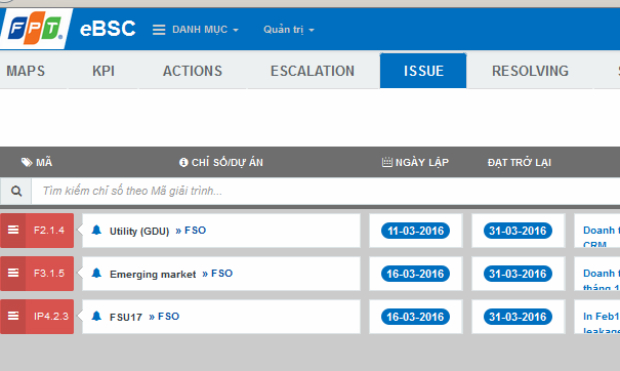Click the tag icon in MÃ header
This screenshot has width=620, height=371.
click(x=26, y=163)
